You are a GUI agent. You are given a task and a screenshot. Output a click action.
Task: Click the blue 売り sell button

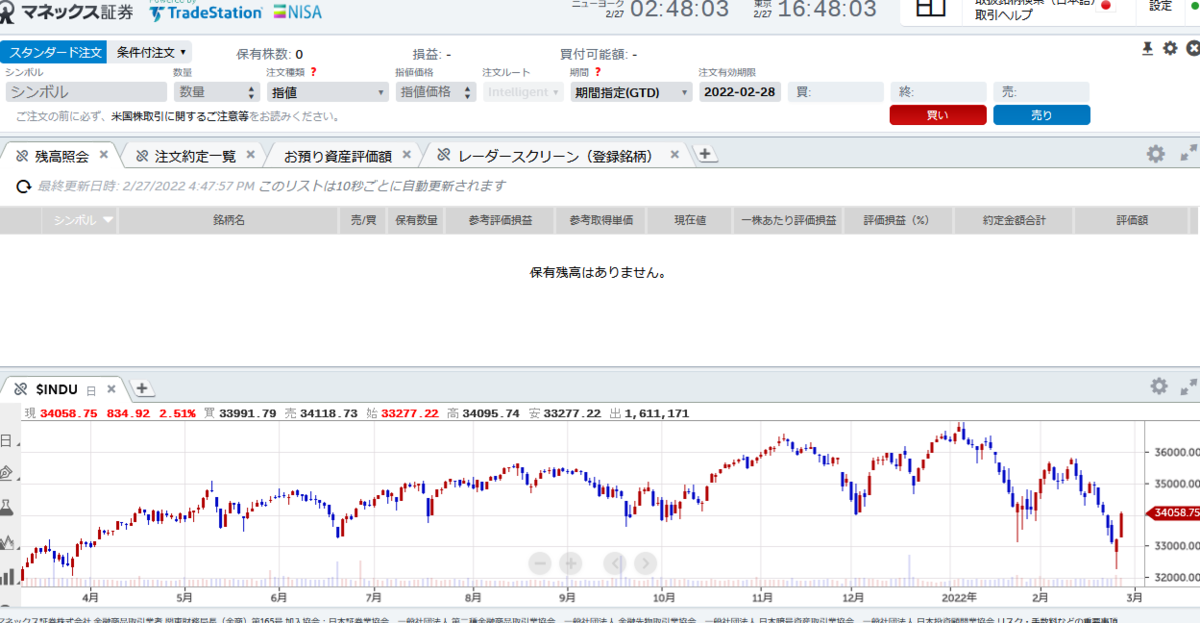point(1042,115)
